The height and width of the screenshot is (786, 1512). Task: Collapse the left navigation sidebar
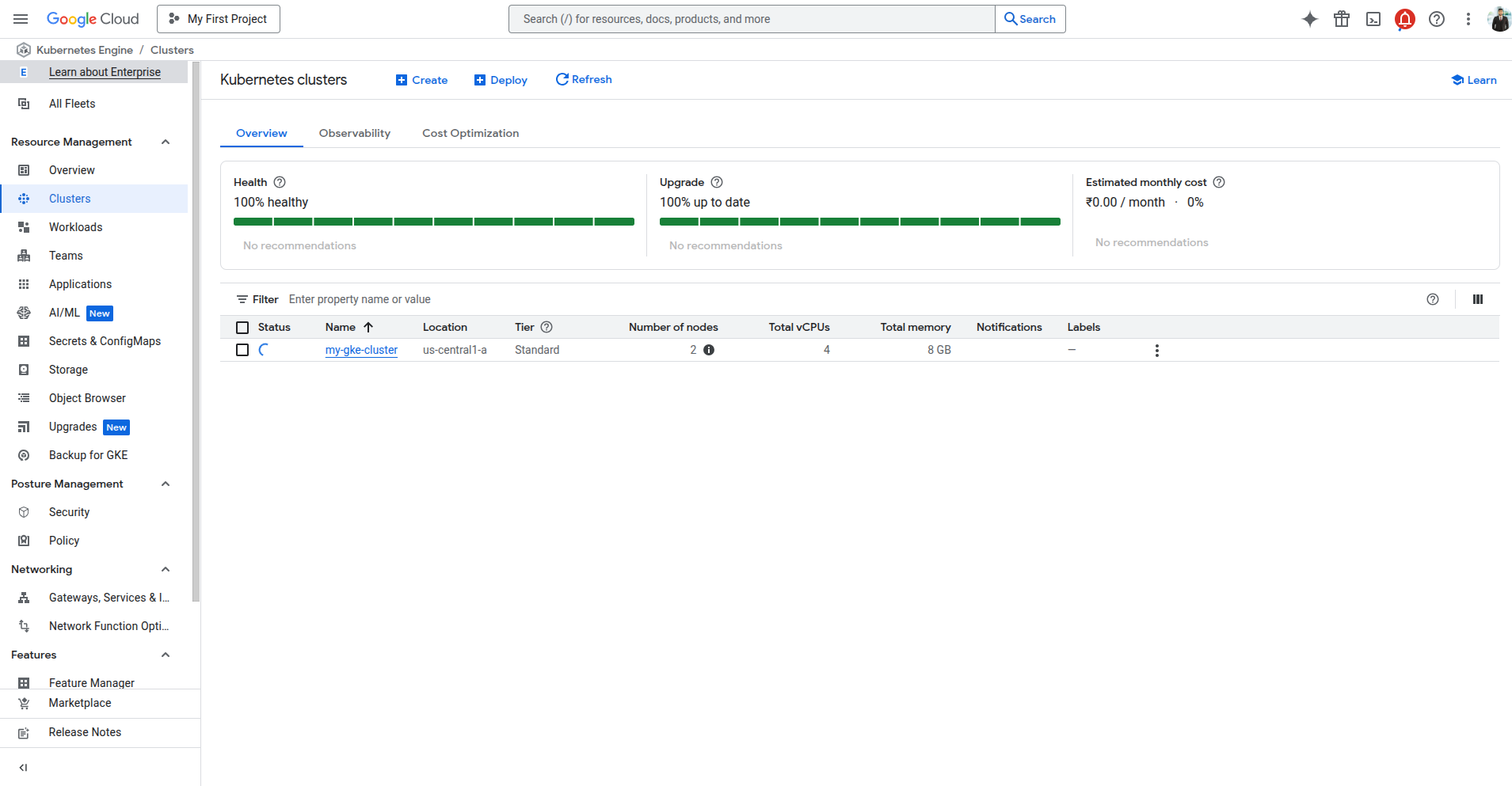[24, 767]
